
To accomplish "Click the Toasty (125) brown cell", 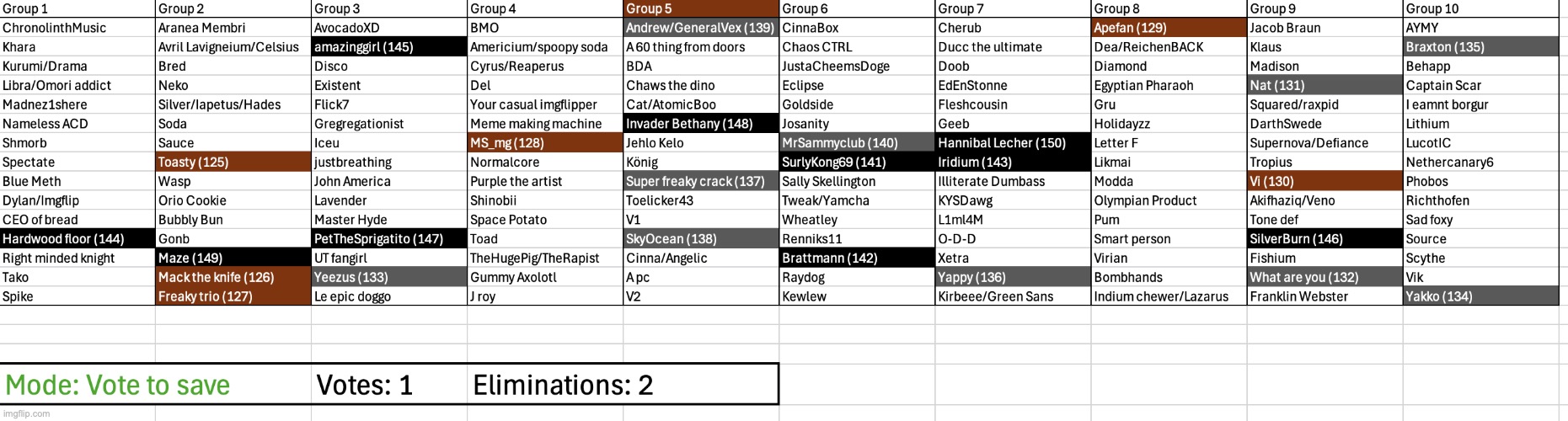I will coord(233,163).
